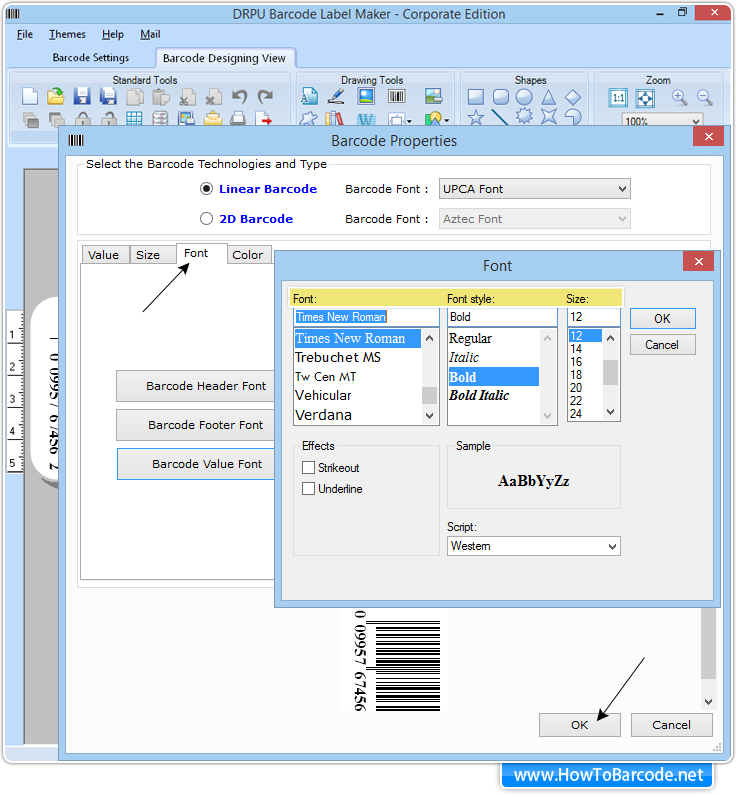The width and height of the screenshot is (736, 795).
Task: Select size 18 in the size list
Action: pyautogui.click(x=584, y=375)
